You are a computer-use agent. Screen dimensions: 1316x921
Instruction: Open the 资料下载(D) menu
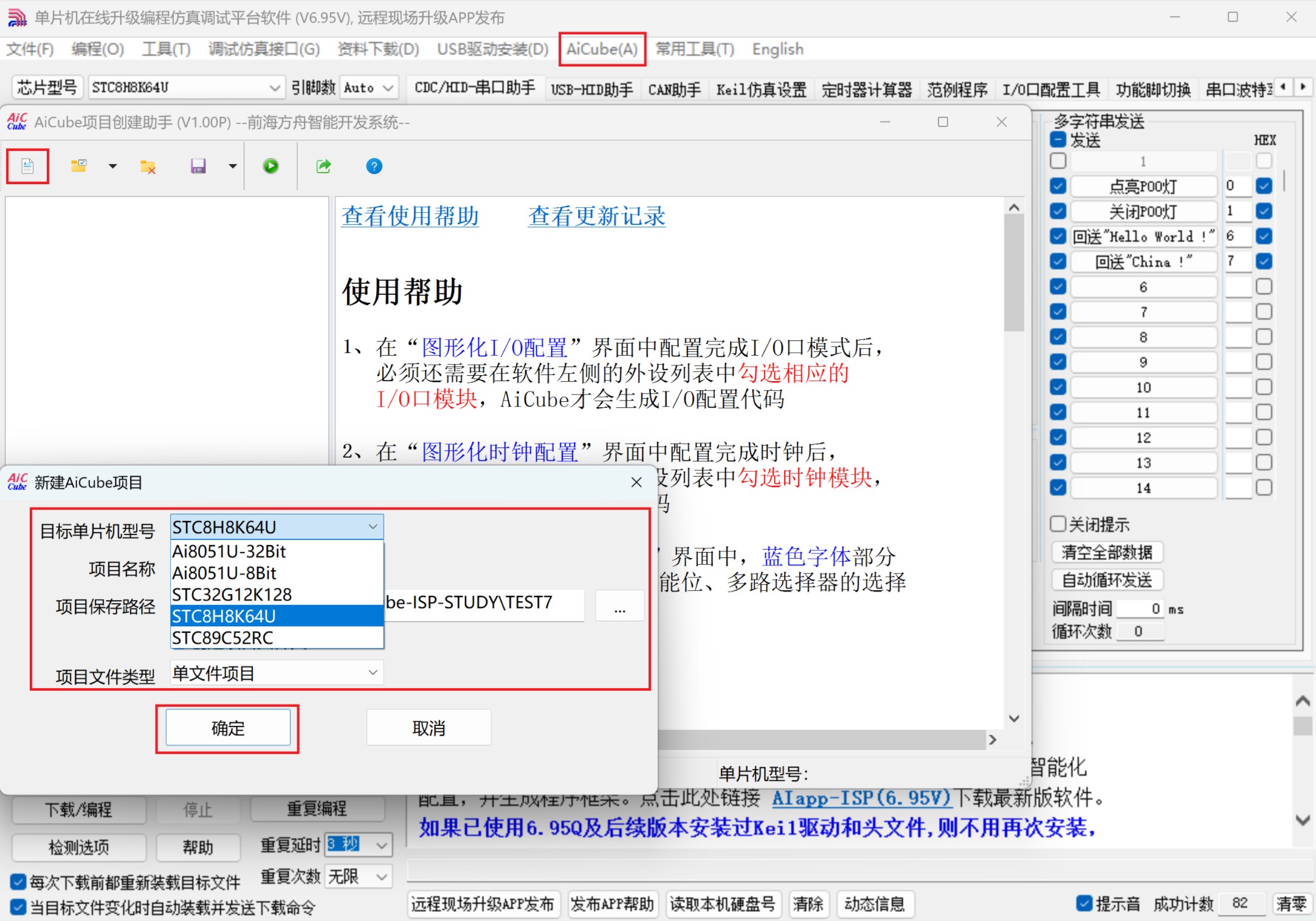[x=378, y=49]
